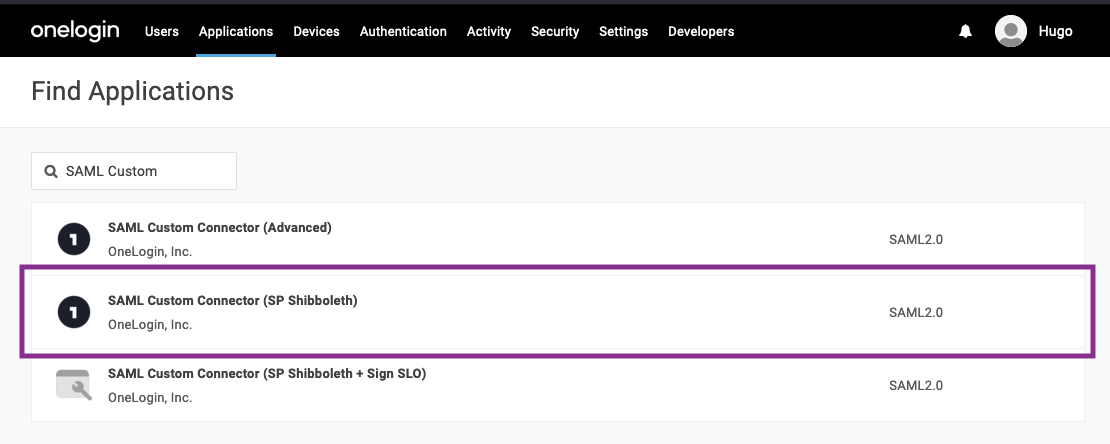Click the Find Applications heading
The width and height of the screenshot is (1110, 444).
(132, 91)
